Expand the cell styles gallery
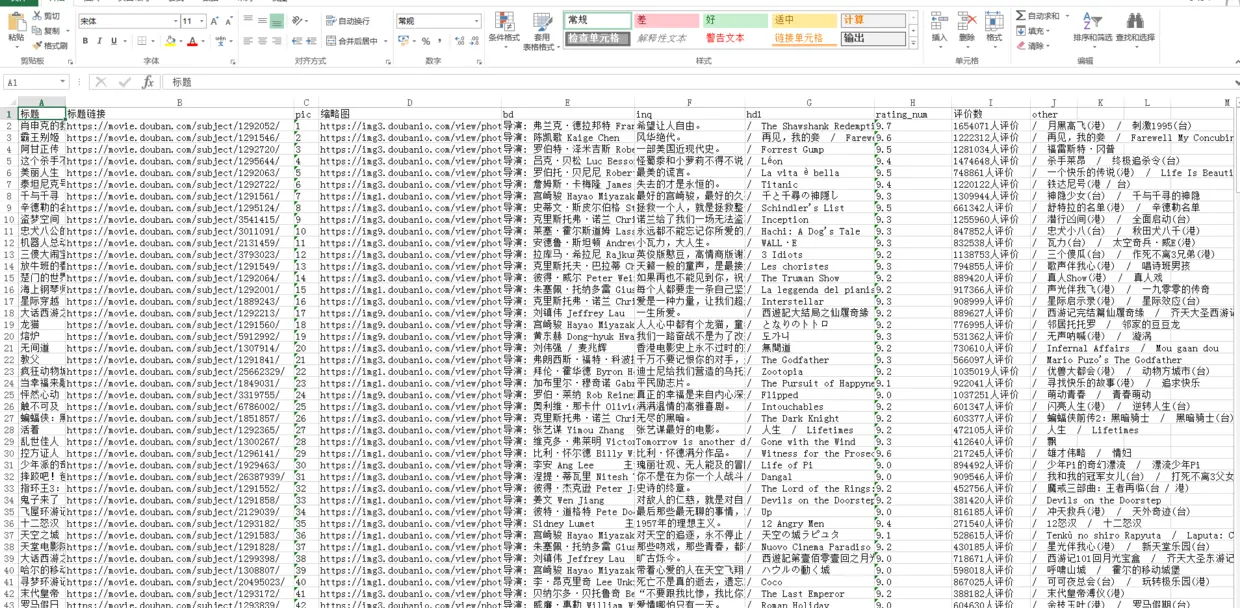1240x608 pixels. point(913,45)
